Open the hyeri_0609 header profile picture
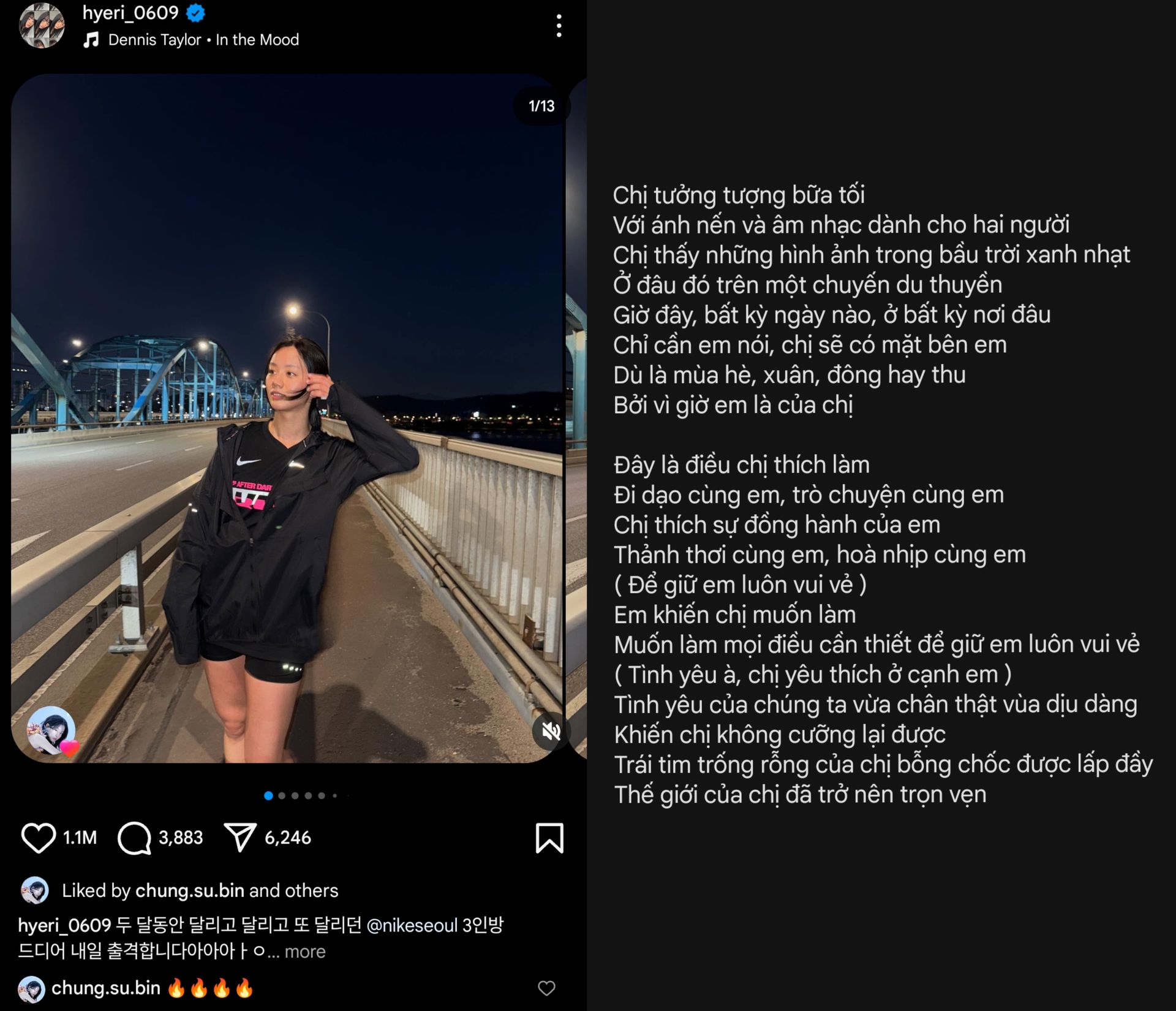 pyautogui.click(x=42, y=25)
